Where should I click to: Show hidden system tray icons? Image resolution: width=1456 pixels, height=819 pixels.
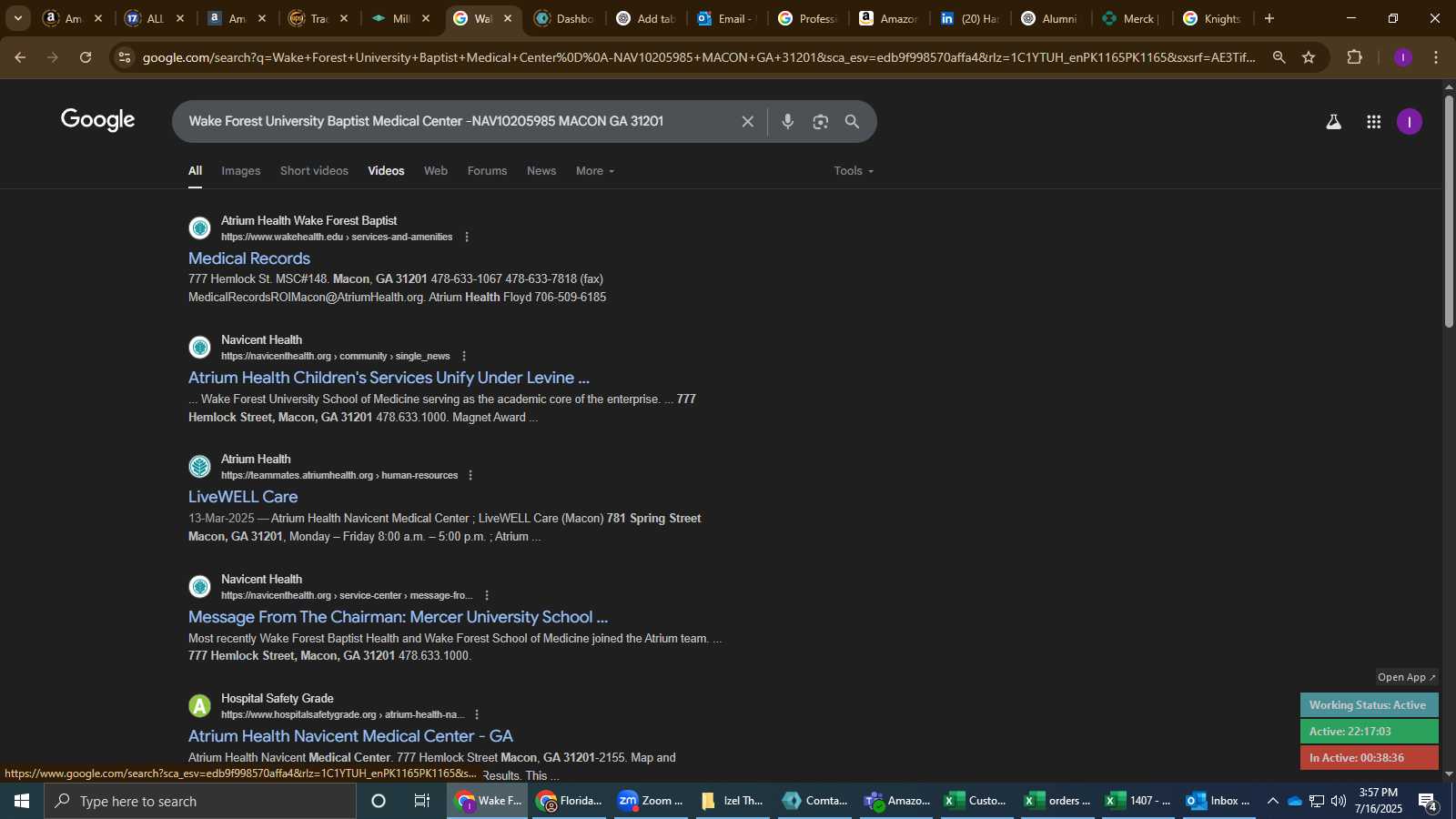1273,801
